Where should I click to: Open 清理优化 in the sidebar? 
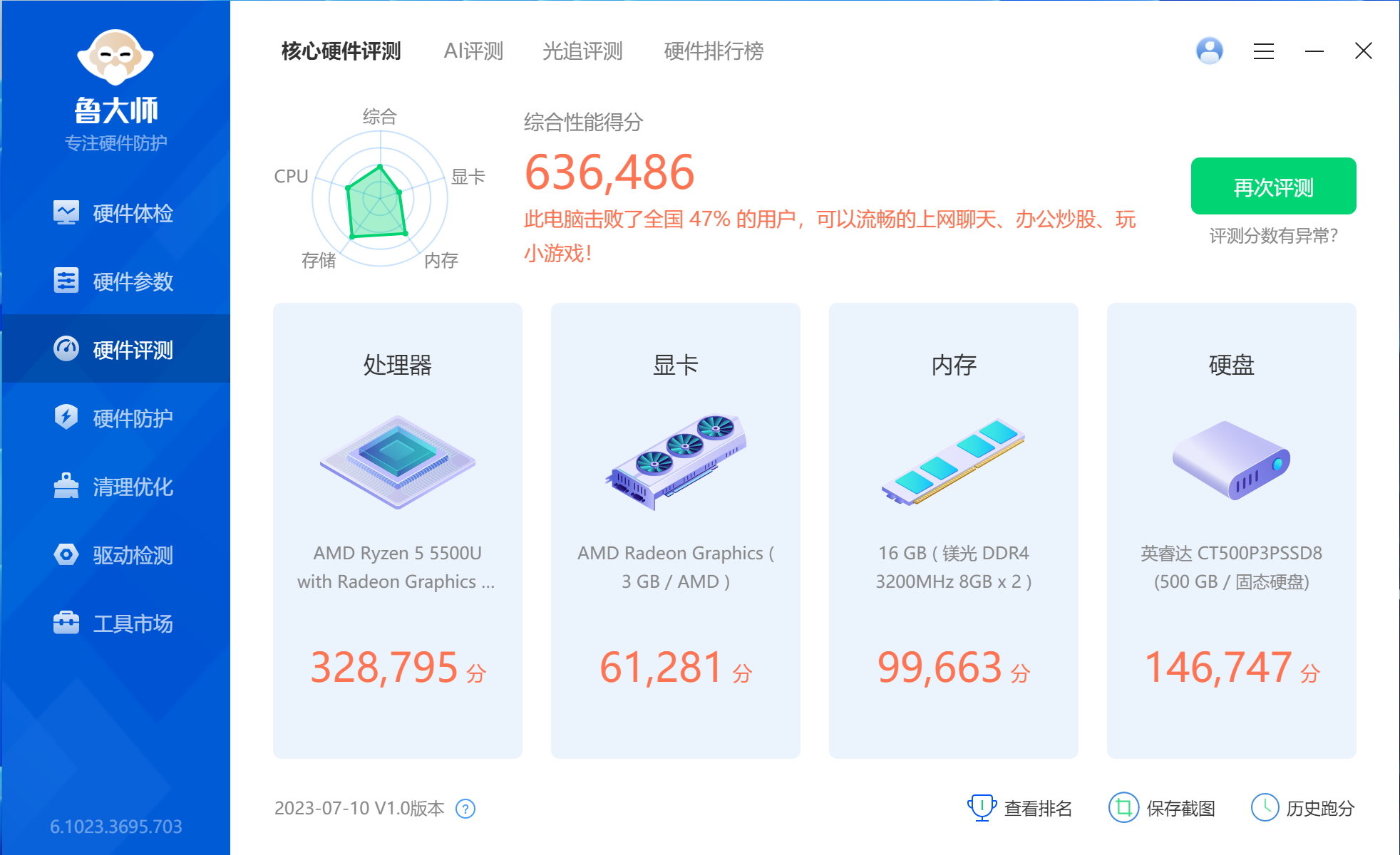click(x=115, y=486)
